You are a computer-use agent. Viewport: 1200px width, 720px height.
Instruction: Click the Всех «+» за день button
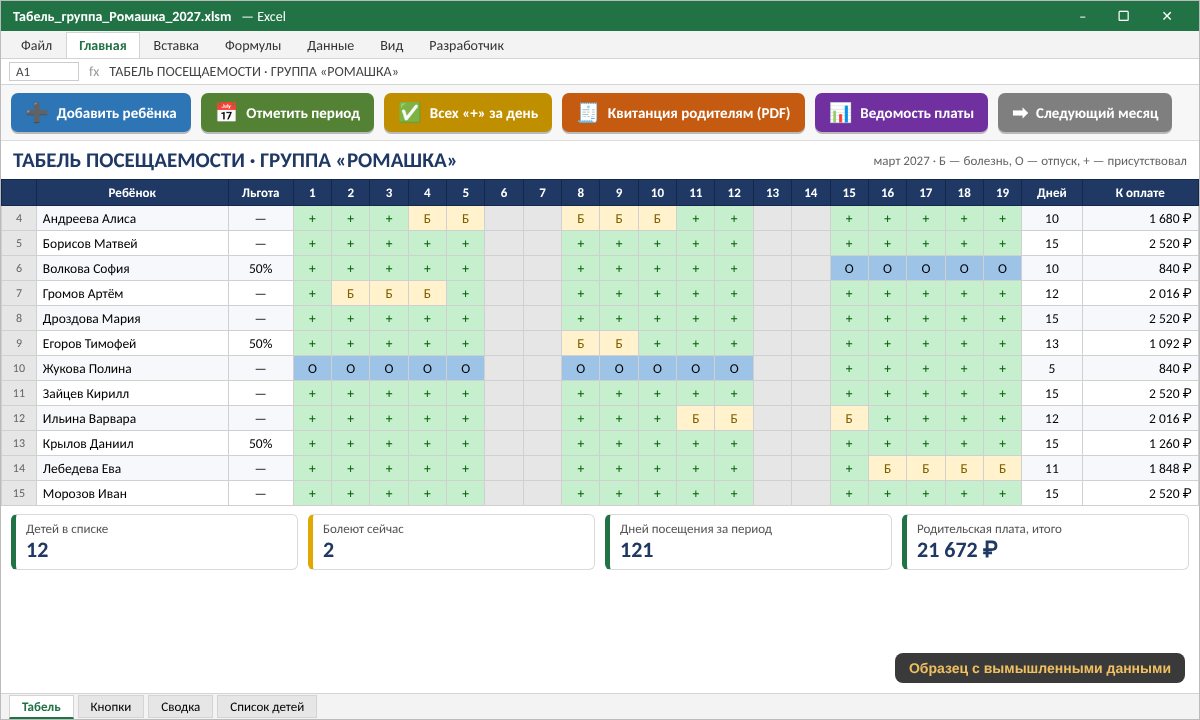468,113
